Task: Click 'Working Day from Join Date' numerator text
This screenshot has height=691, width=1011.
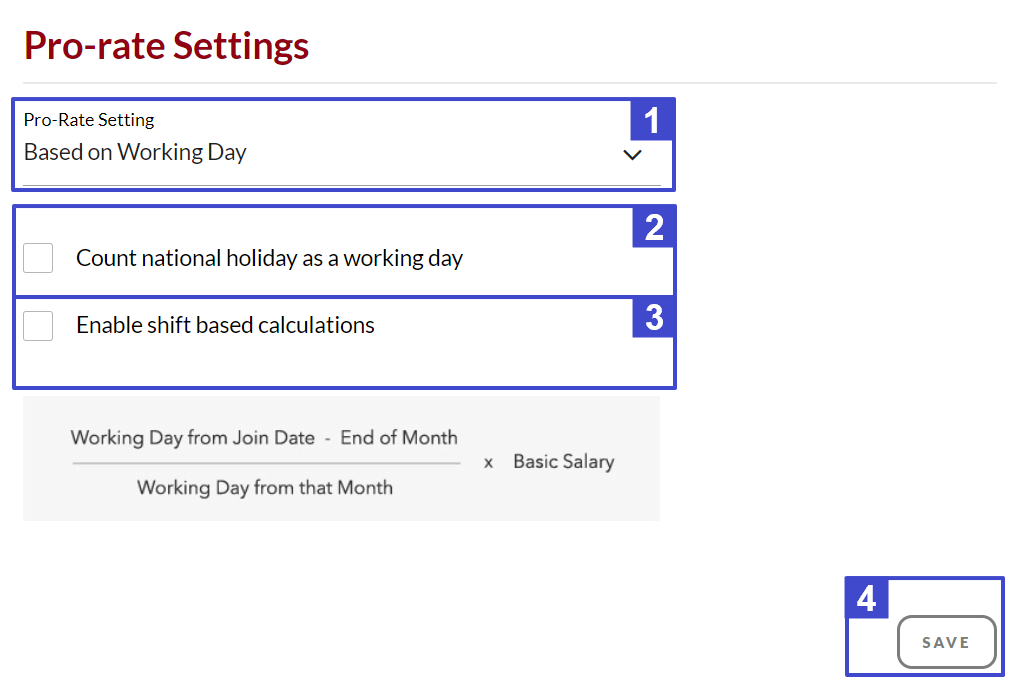Action: (193, 438)
